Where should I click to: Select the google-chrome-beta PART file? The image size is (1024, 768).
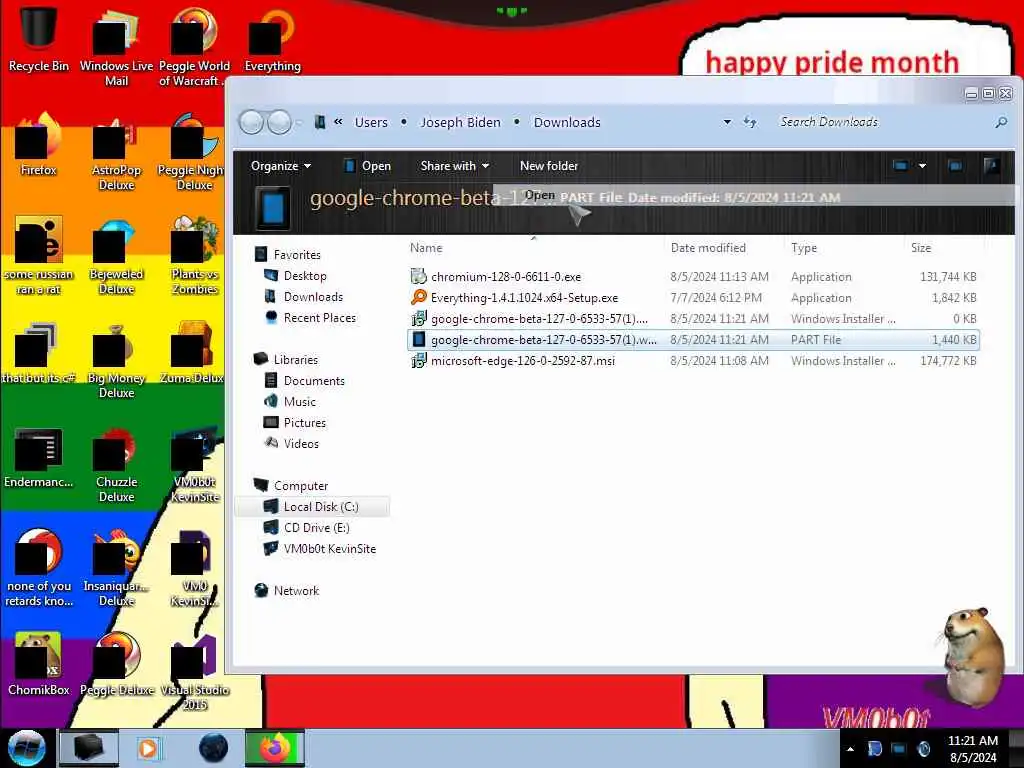(x=693, y=340)
